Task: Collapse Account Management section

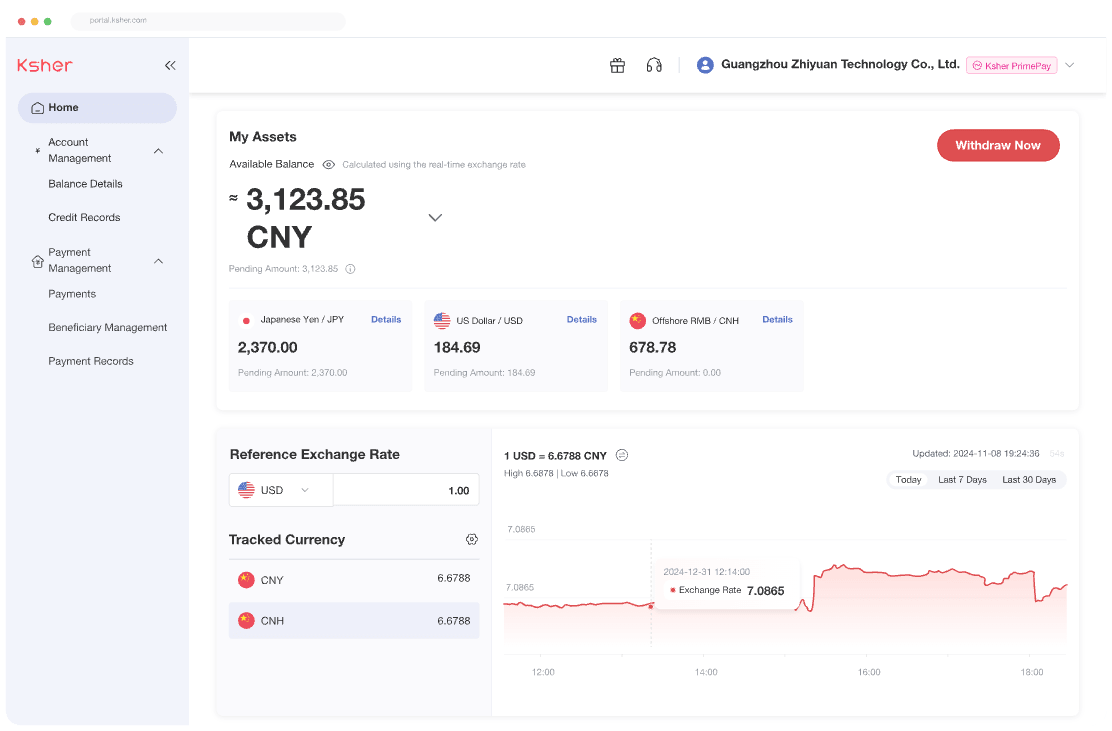Action: (x=159, y=150)
